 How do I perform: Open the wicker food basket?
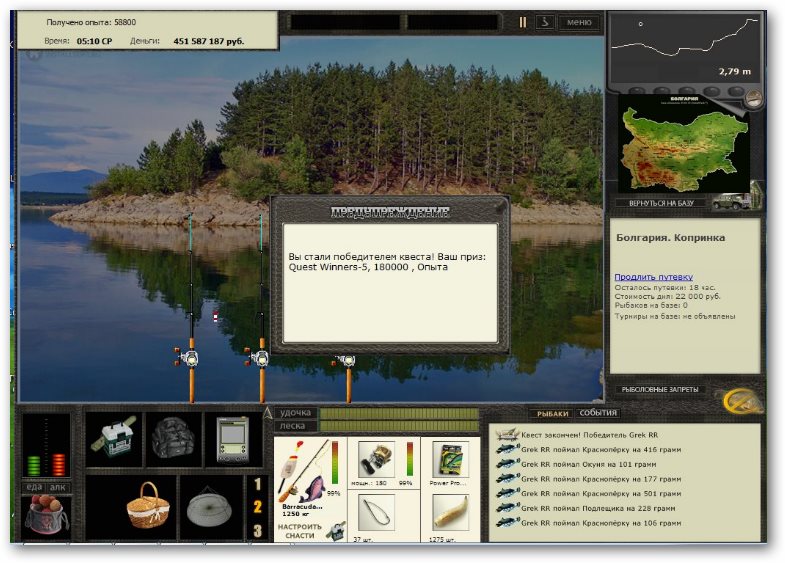tap(147, 506)
